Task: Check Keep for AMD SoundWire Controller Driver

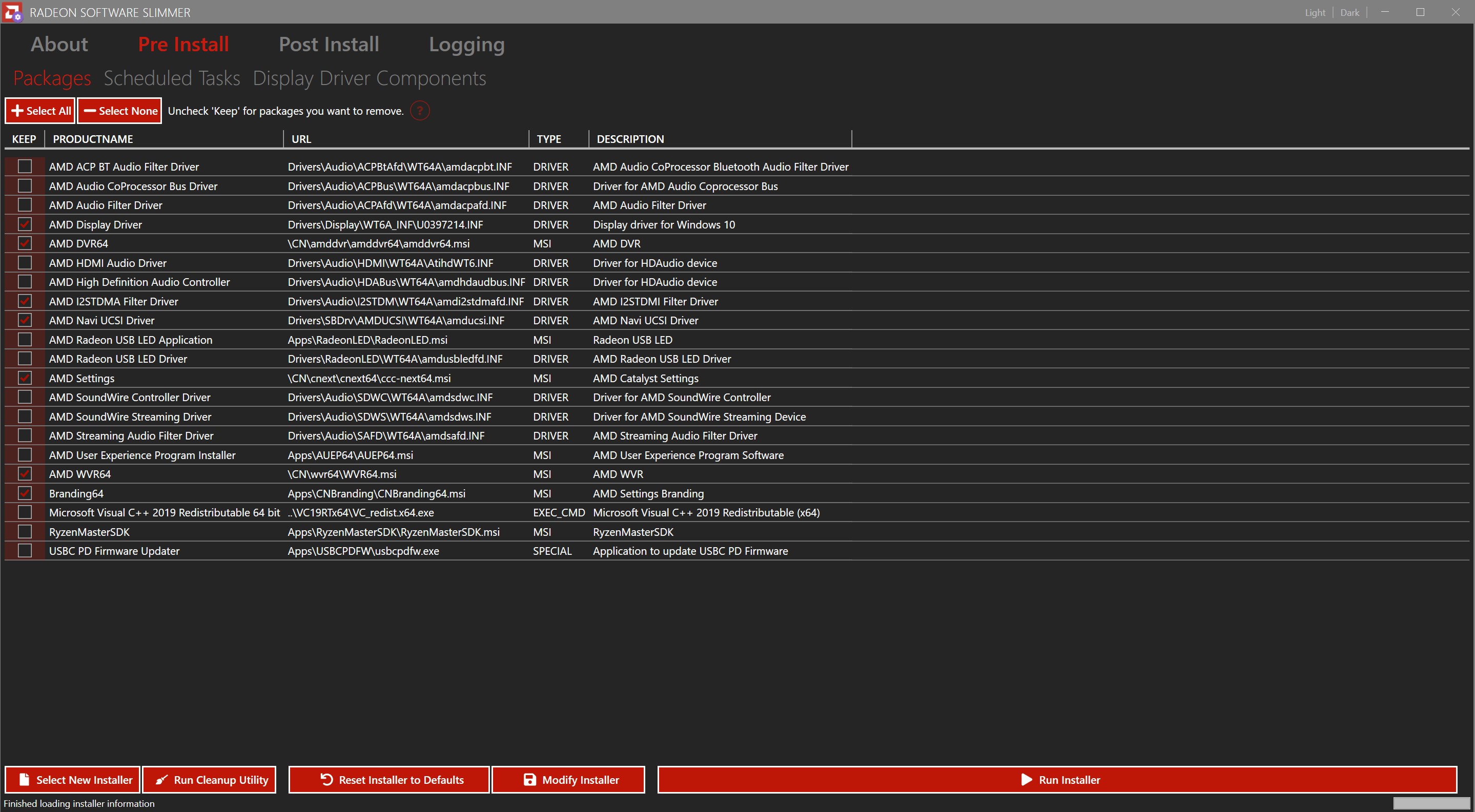Action: (25, 397)
